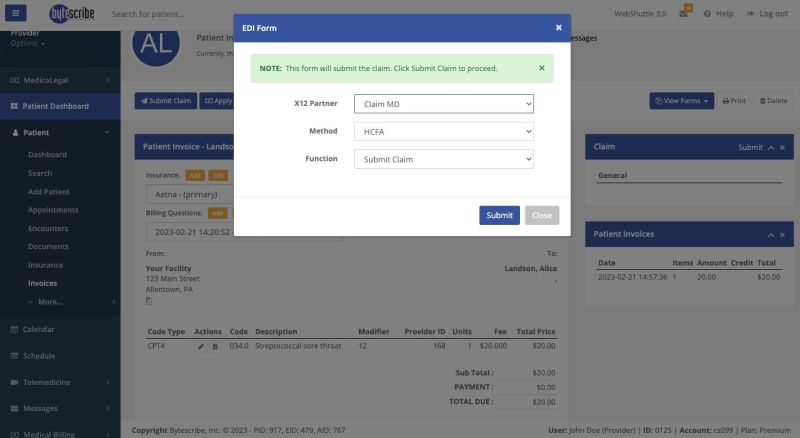This screenshot has width=800, height=438.
Task: Log out using the top-right link
Action: [767, 14]
